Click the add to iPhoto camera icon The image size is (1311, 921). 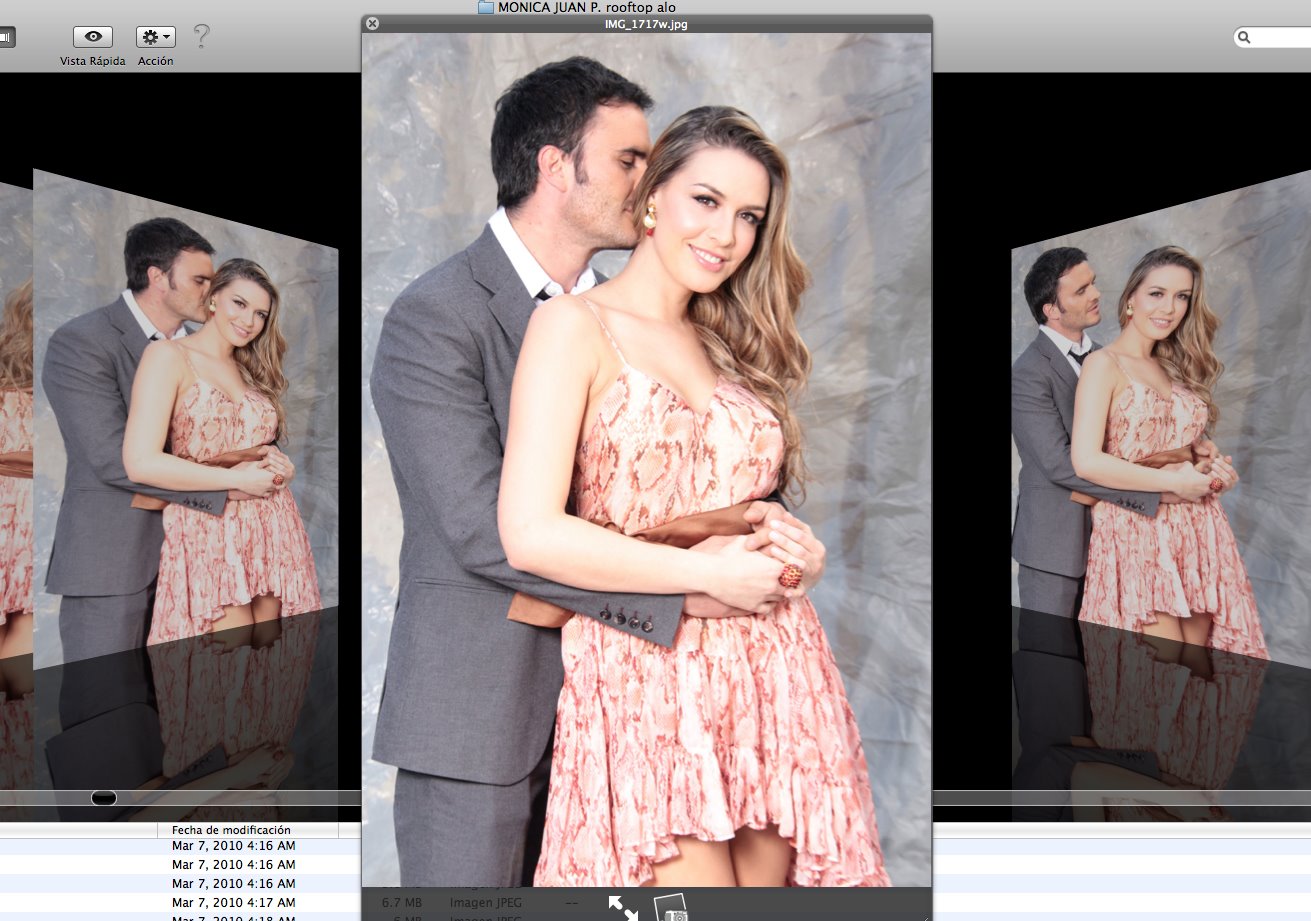[671, 908]
